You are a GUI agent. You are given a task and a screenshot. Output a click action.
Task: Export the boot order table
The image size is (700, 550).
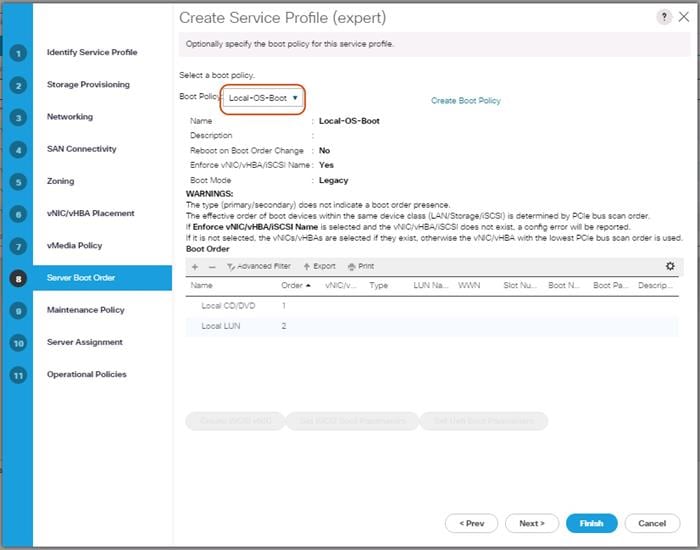coord(320,266)
